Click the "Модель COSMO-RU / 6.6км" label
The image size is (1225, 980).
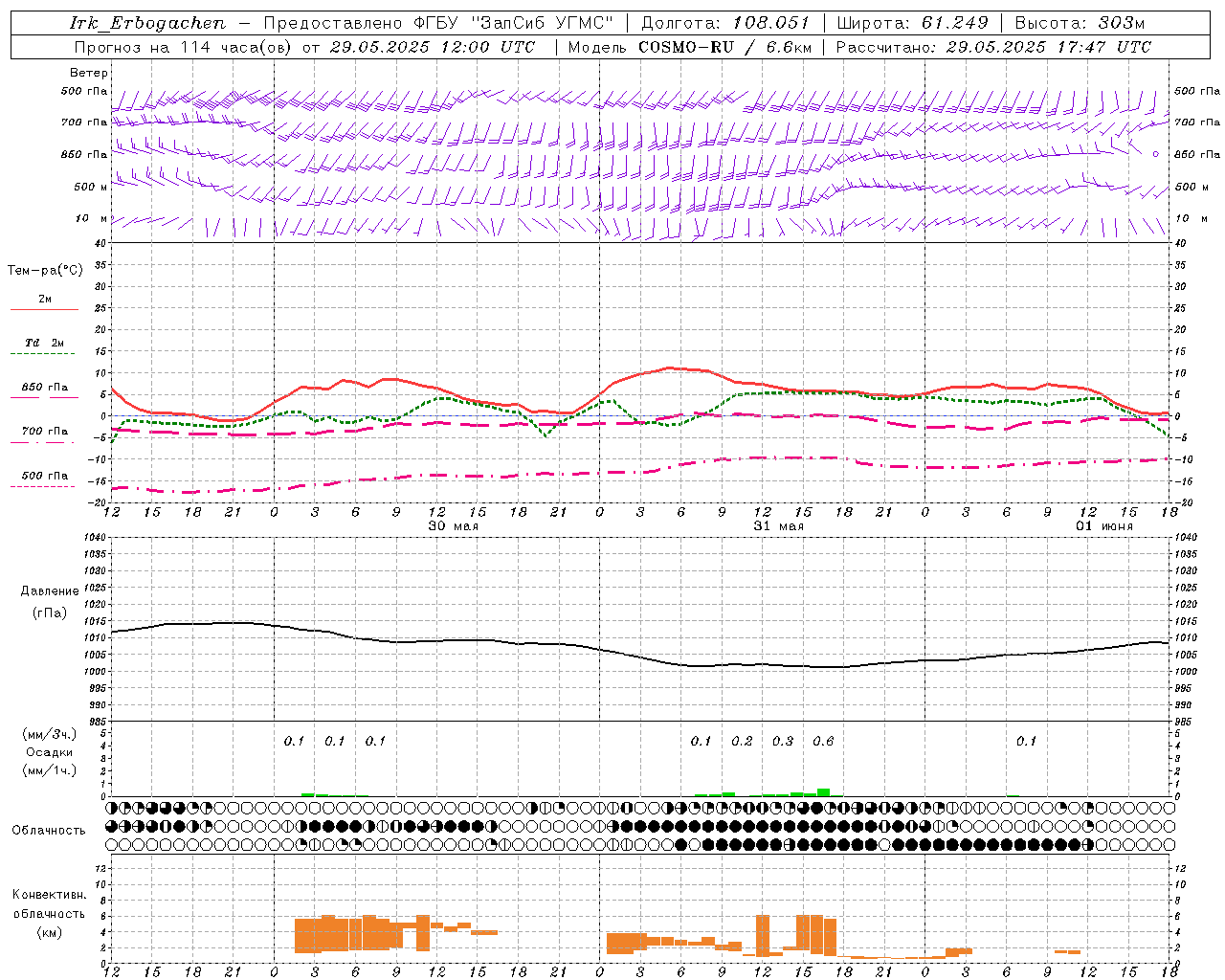click(x=689, y=47)
